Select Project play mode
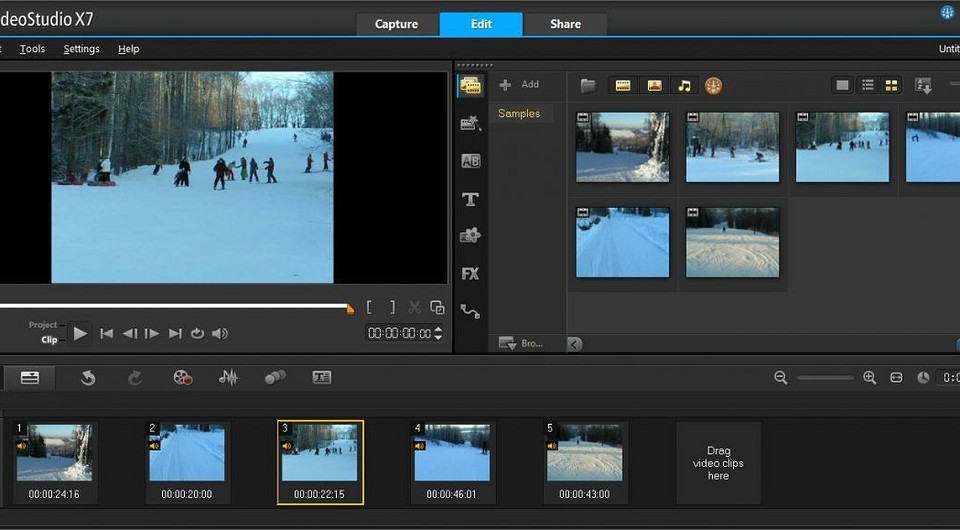Screen dimensions: 960x530 [x=43, y=325]
